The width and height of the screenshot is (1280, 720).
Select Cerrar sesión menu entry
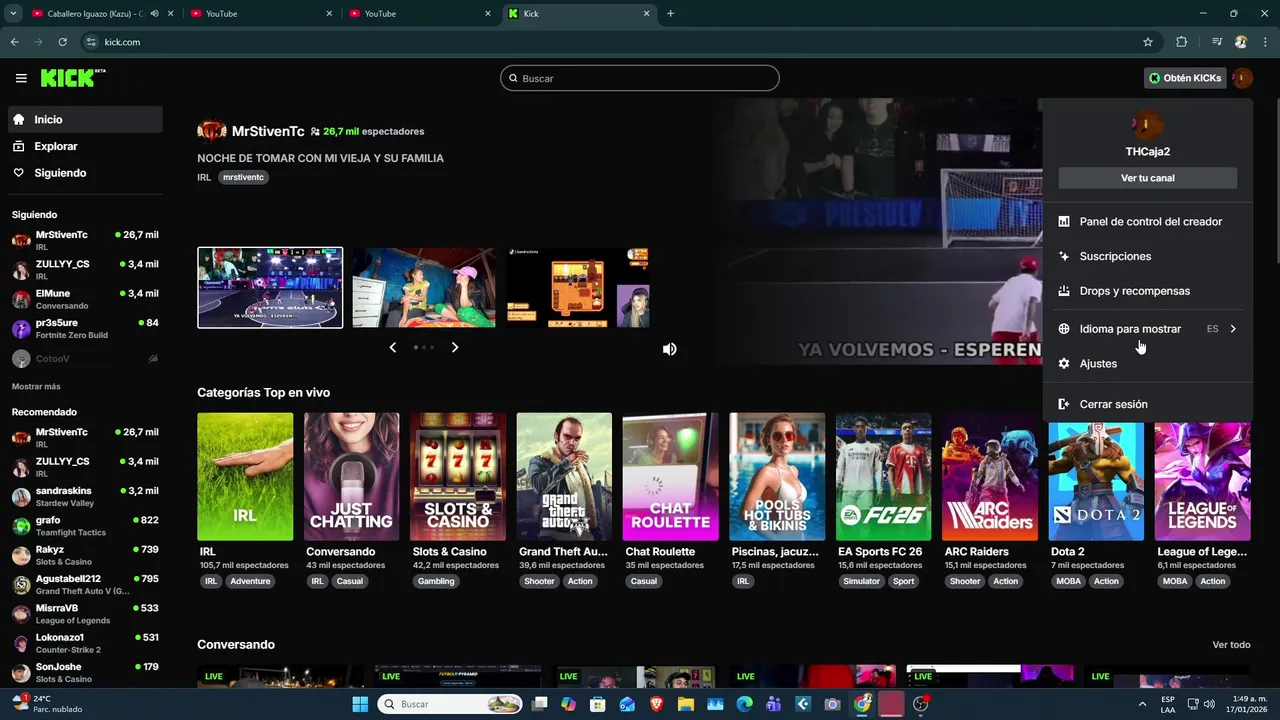pyautogui.click(x=1147, y=405)
